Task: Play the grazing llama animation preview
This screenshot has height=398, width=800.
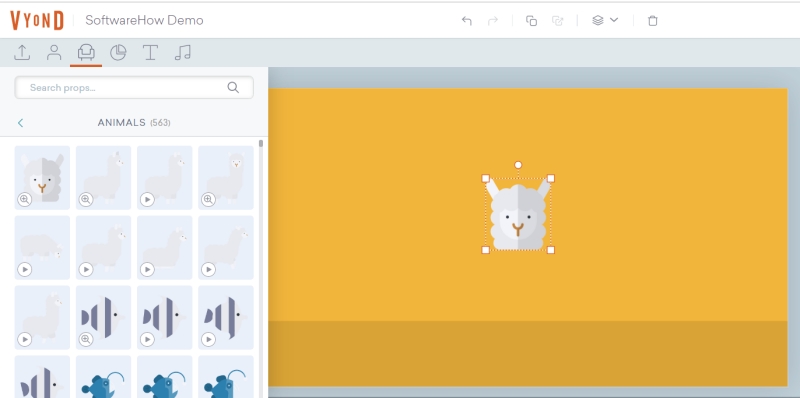Action: [24, 269]
